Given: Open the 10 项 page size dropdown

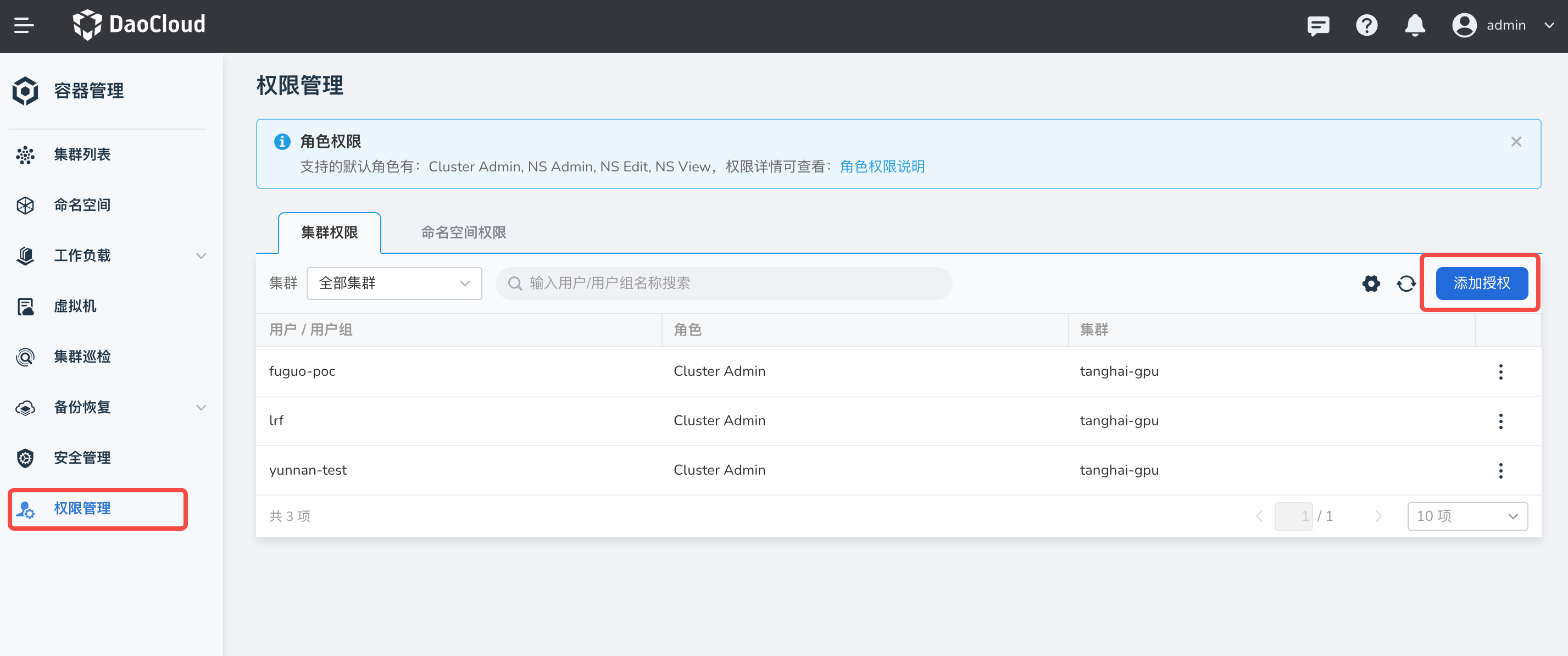Looking at the screenshot, I should click(1467, 516).
